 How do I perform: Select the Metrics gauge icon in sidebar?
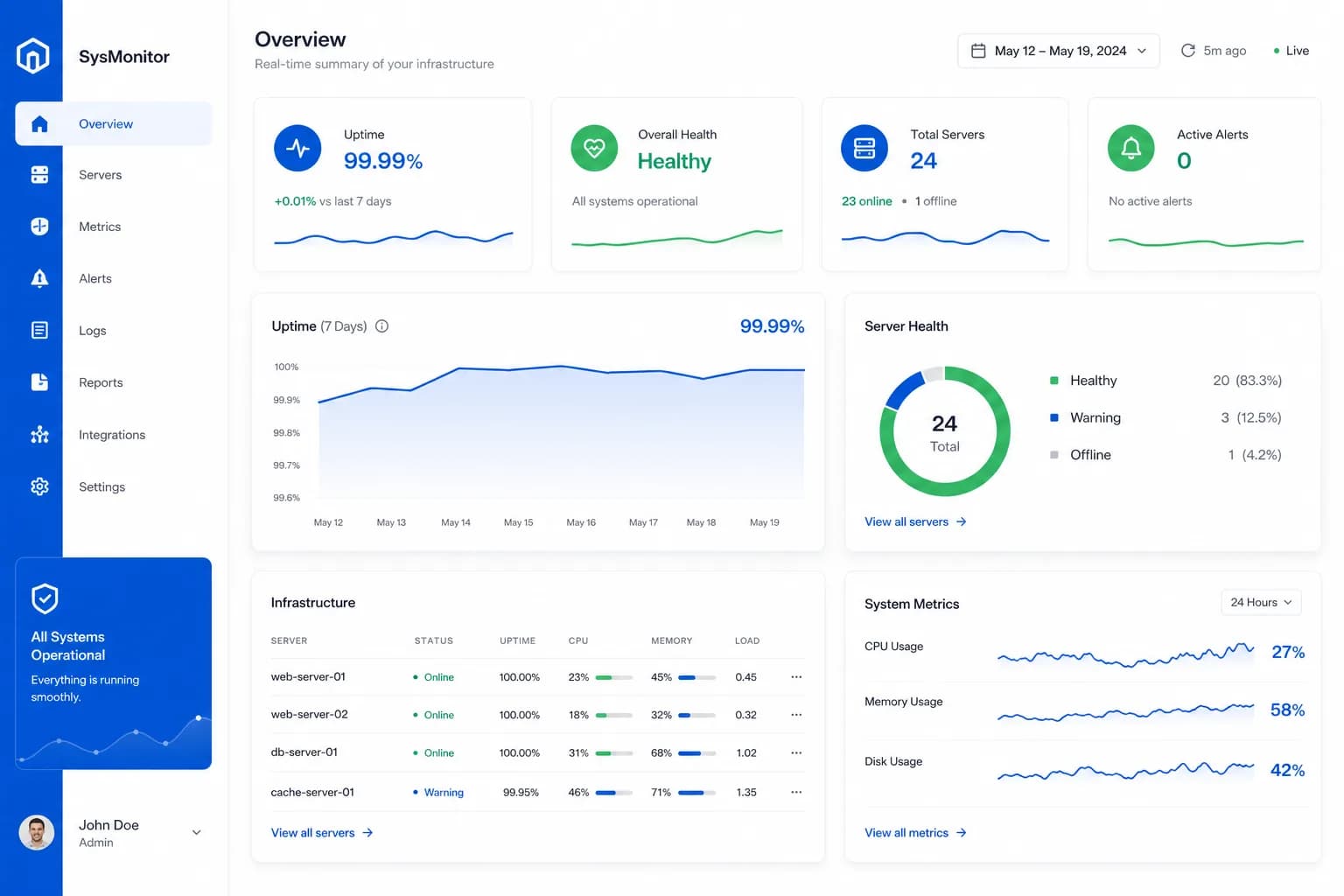pyautogui.click(x=39, y=227)
